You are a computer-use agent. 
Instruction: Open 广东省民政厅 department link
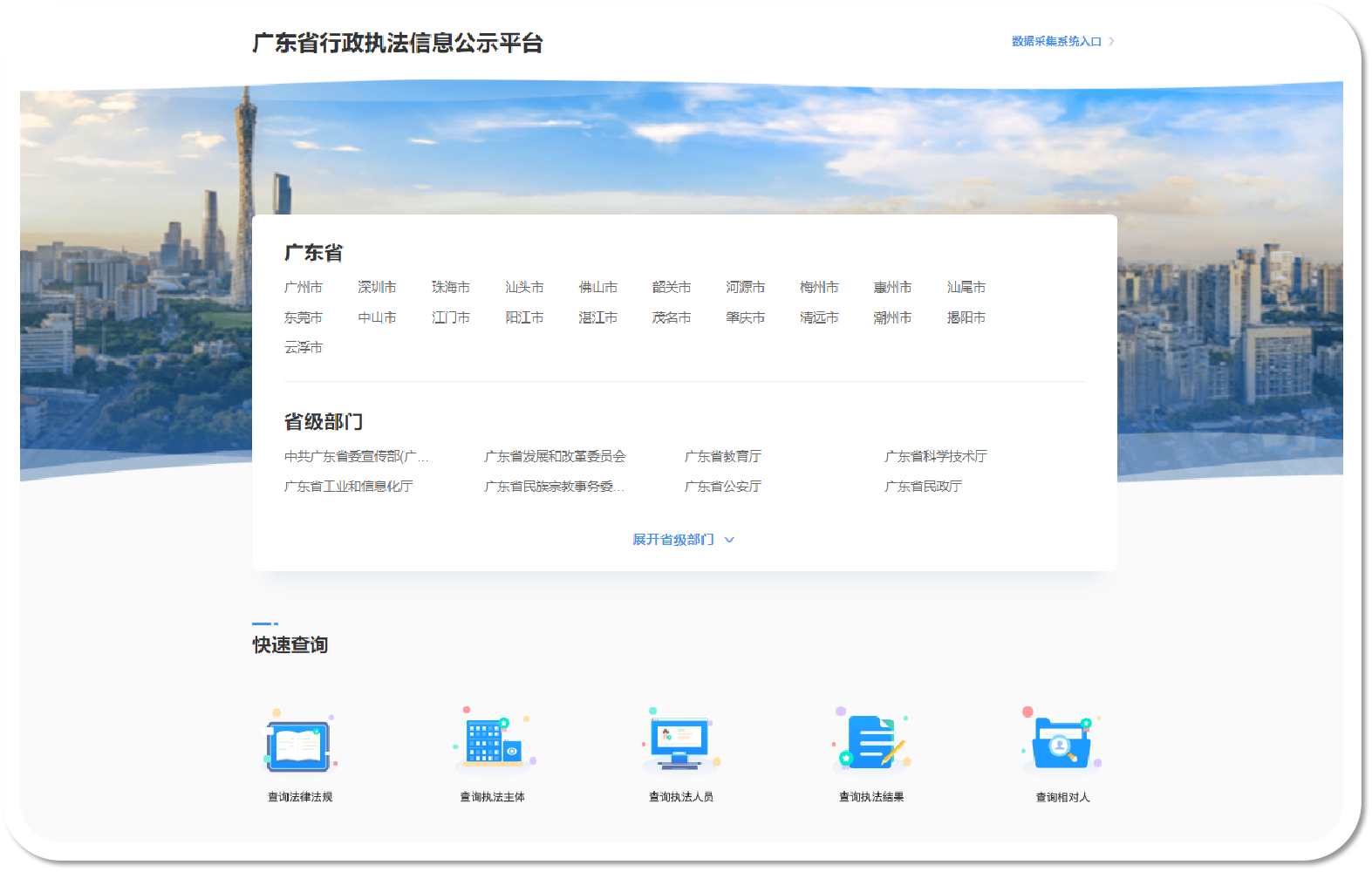[923, 487]
